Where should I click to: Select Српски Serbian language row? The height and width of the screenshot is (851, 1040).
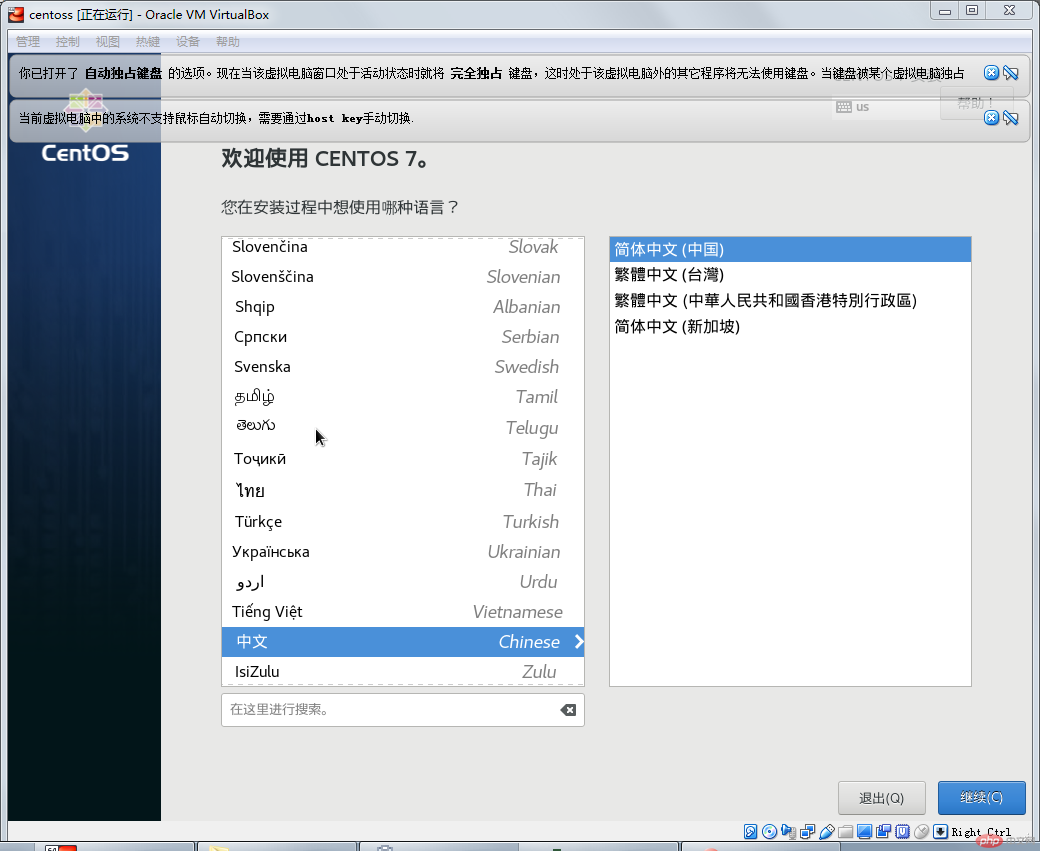pyautogui.click(x=403, y=337)
